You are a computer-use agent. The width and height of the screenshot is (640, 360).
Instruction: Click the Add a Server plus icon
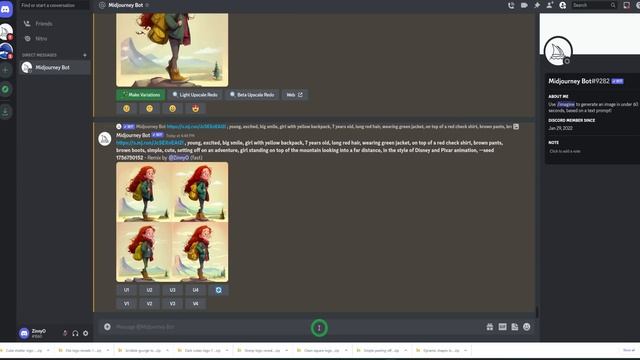click(6, 70)
